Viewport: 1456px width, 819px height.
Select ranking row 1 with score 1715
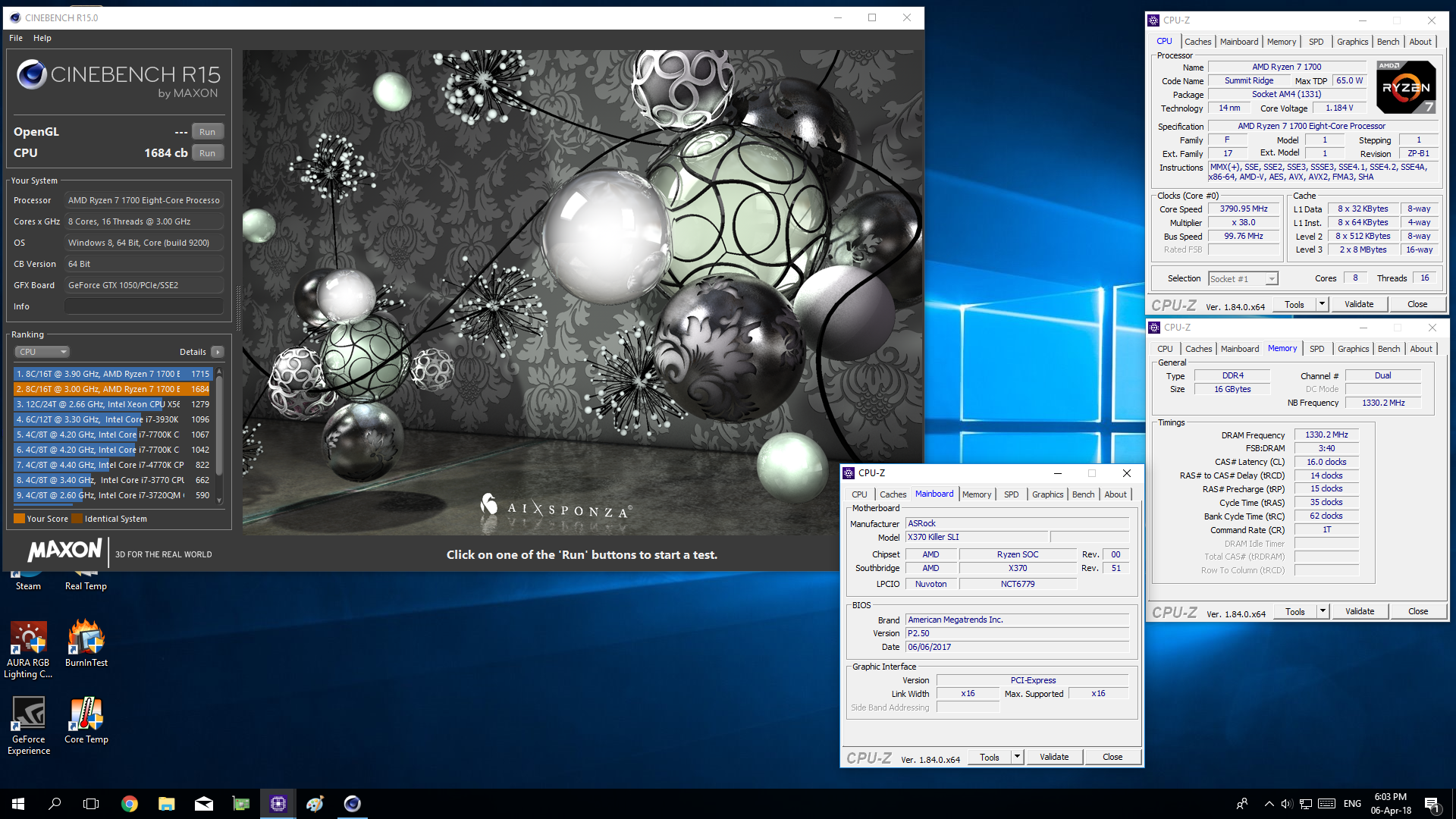pos(113,374)
